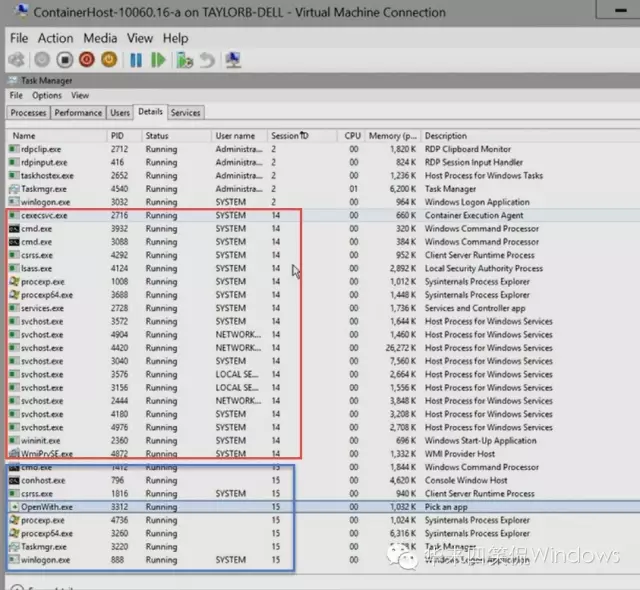
Task: Open the VM Connection File menu
Action: (x=19, y=38)
